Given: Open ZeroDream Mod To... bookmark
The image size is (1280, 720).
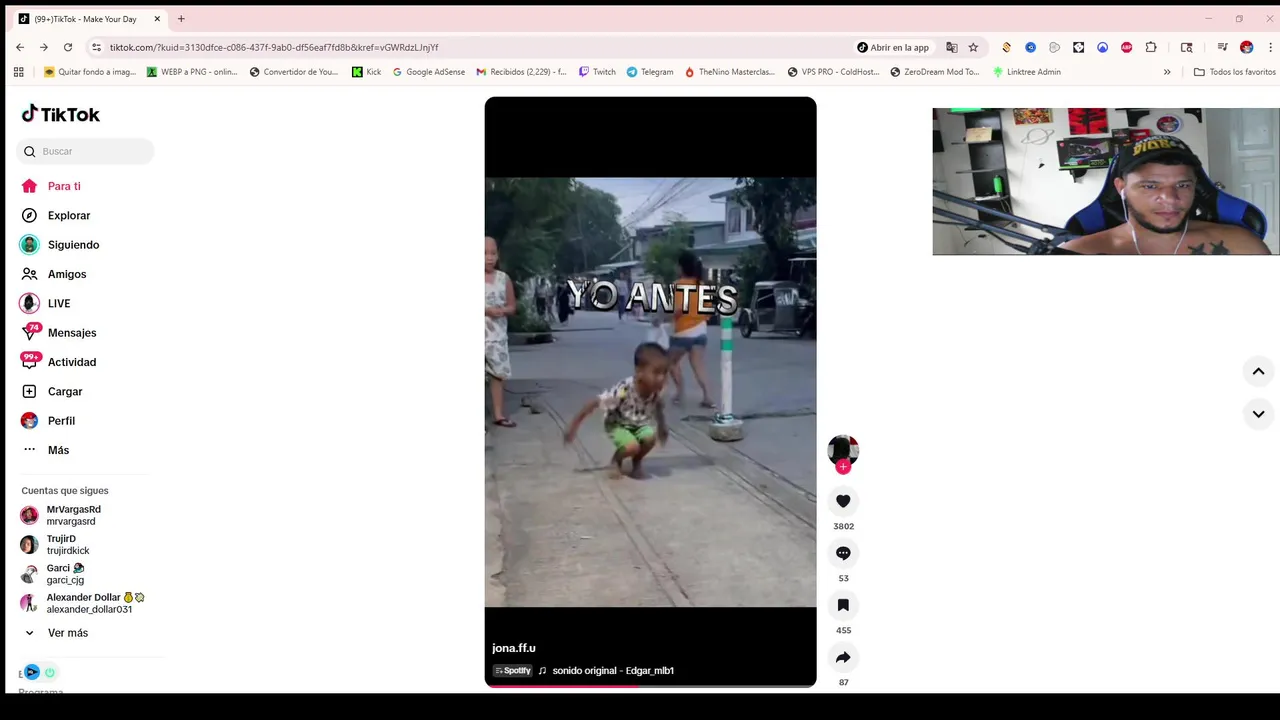Looking at the screenshot, I should (935, 72).
